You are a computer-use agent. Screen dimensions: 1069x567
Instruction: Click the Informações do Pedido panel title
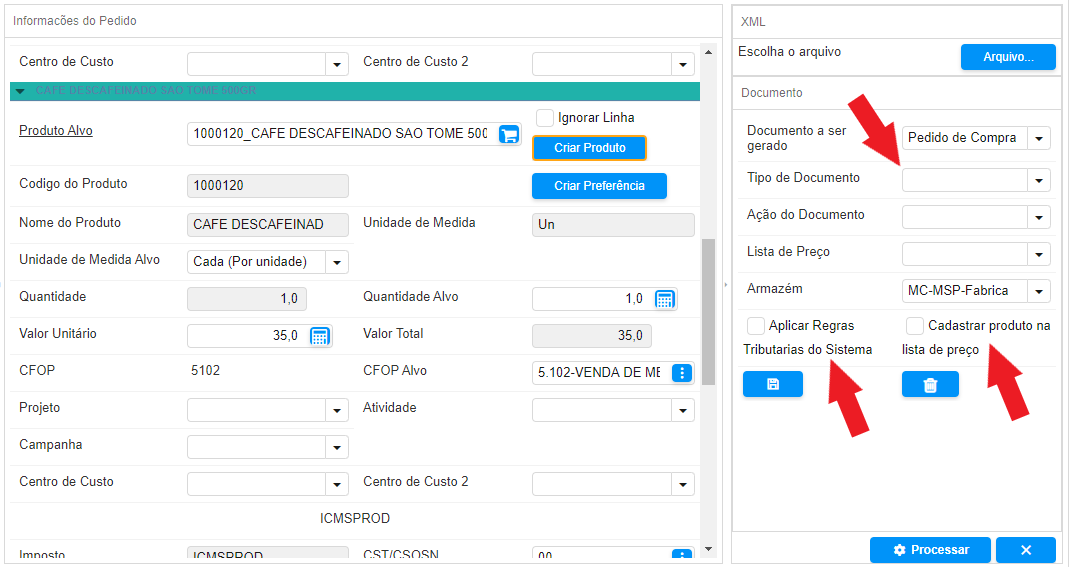click(x=74, y=21)
